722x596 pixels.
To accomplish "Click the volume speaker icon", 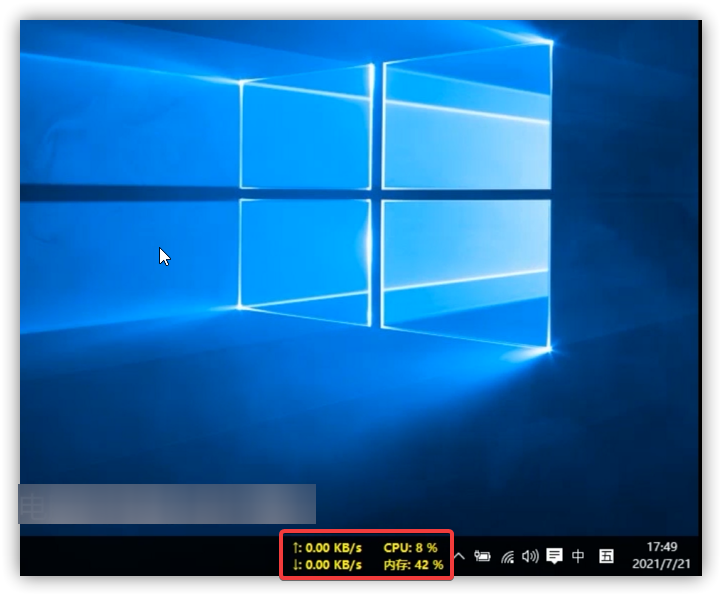I will coord(530,556).
